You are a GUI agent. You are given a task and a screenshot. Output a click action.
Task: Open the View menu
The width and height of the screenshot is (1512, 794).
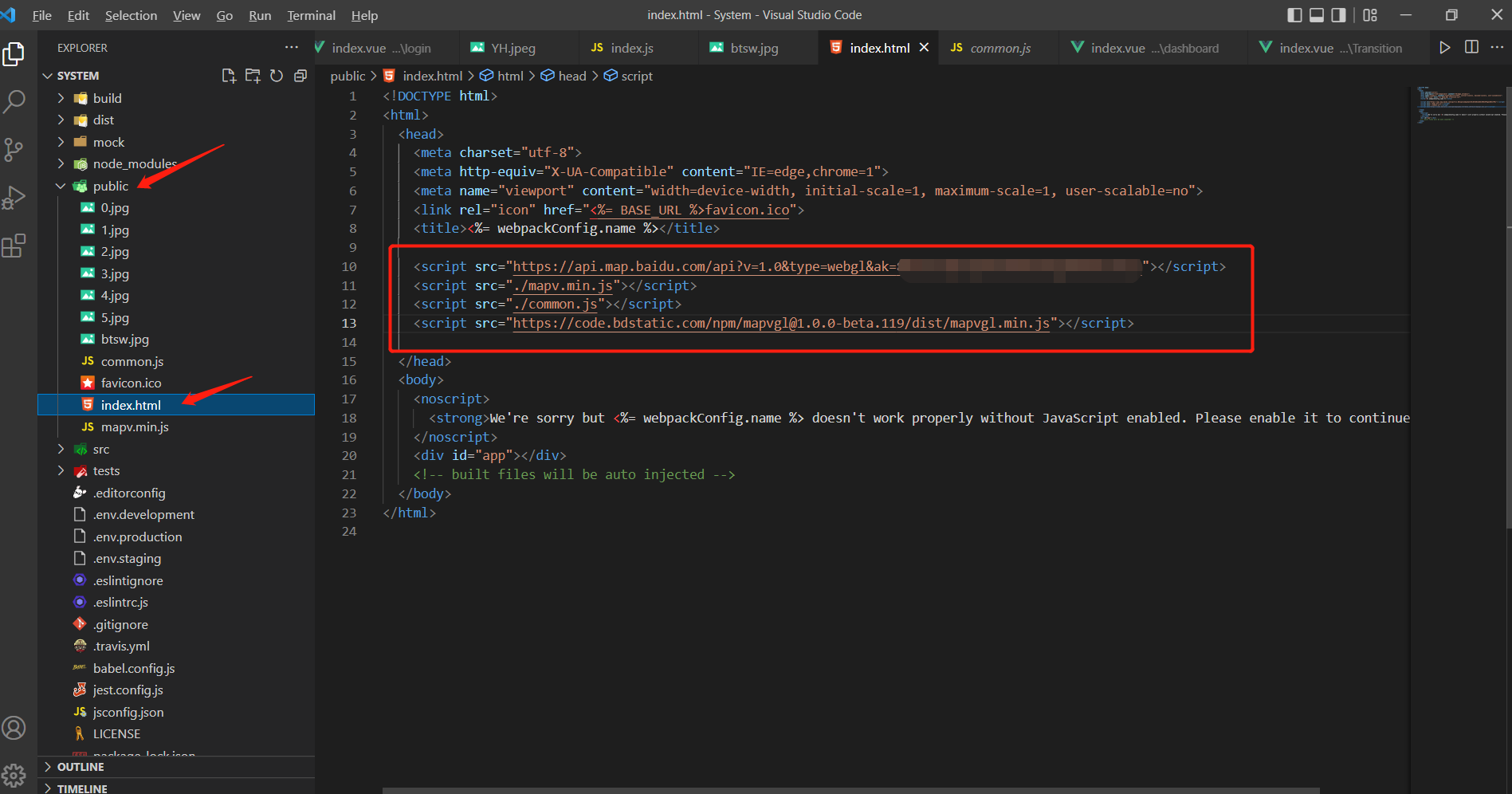pos(187,15)
